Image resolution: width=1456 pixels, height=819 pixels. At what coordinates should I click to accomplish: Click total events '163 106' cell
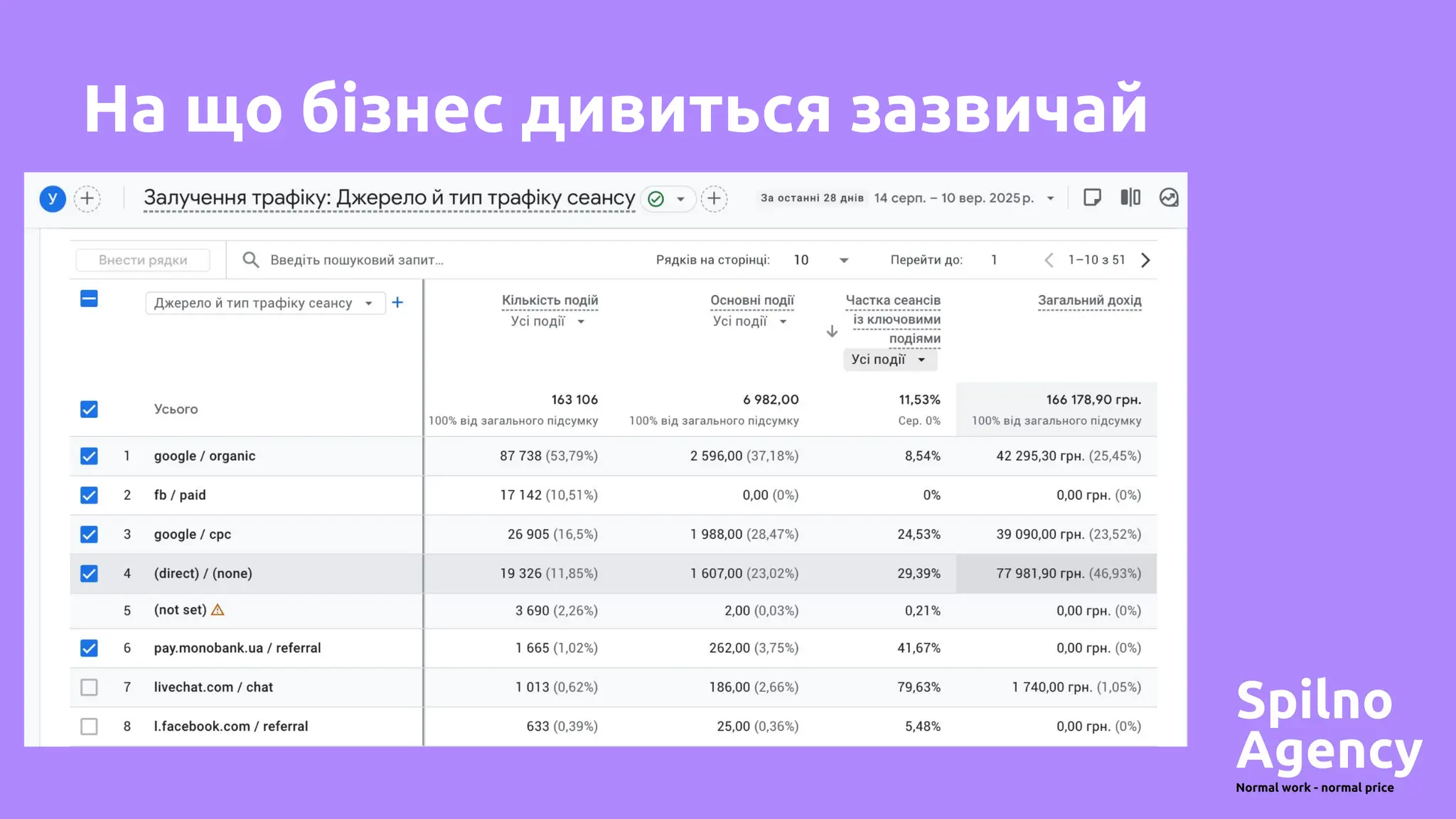coord(574,400)
